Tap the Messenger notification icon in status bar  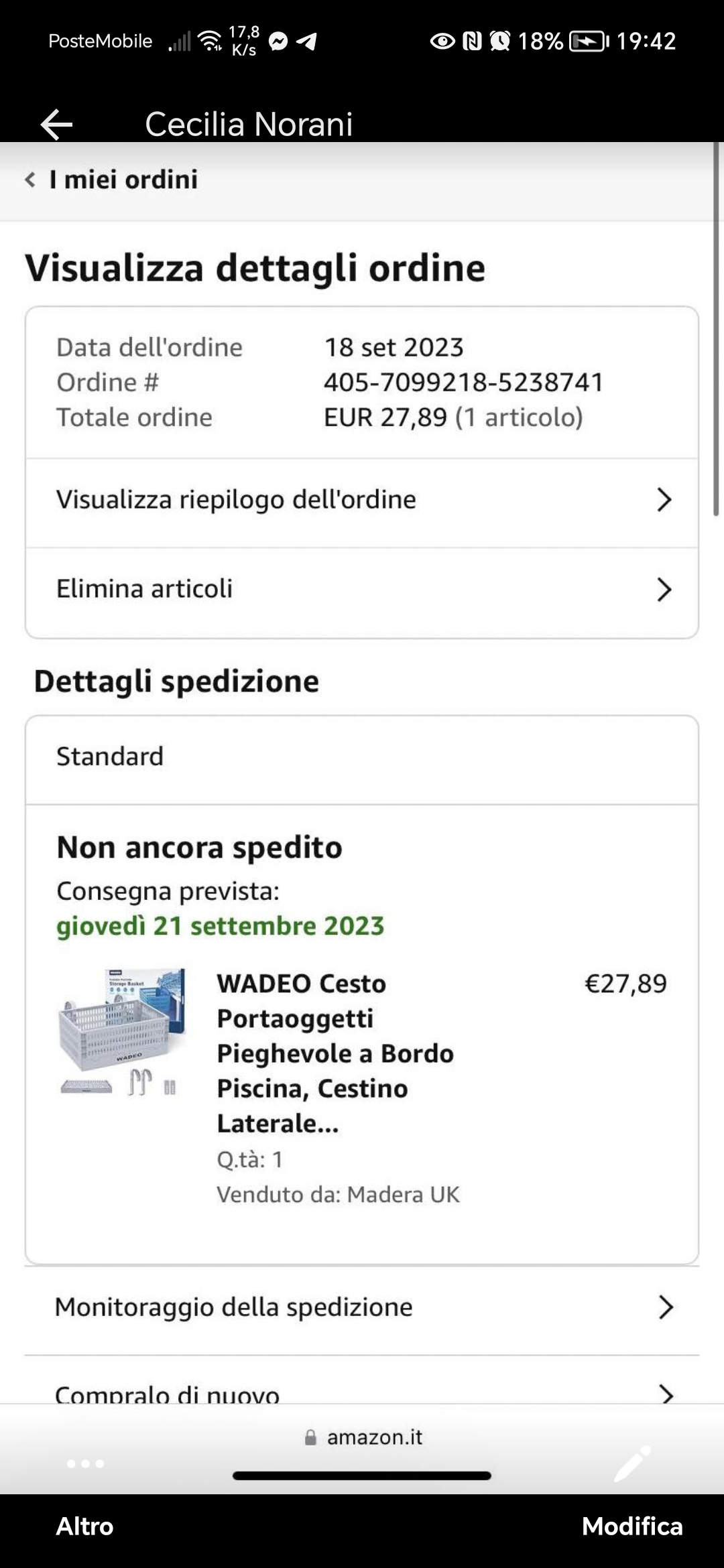tap(278, 42)
